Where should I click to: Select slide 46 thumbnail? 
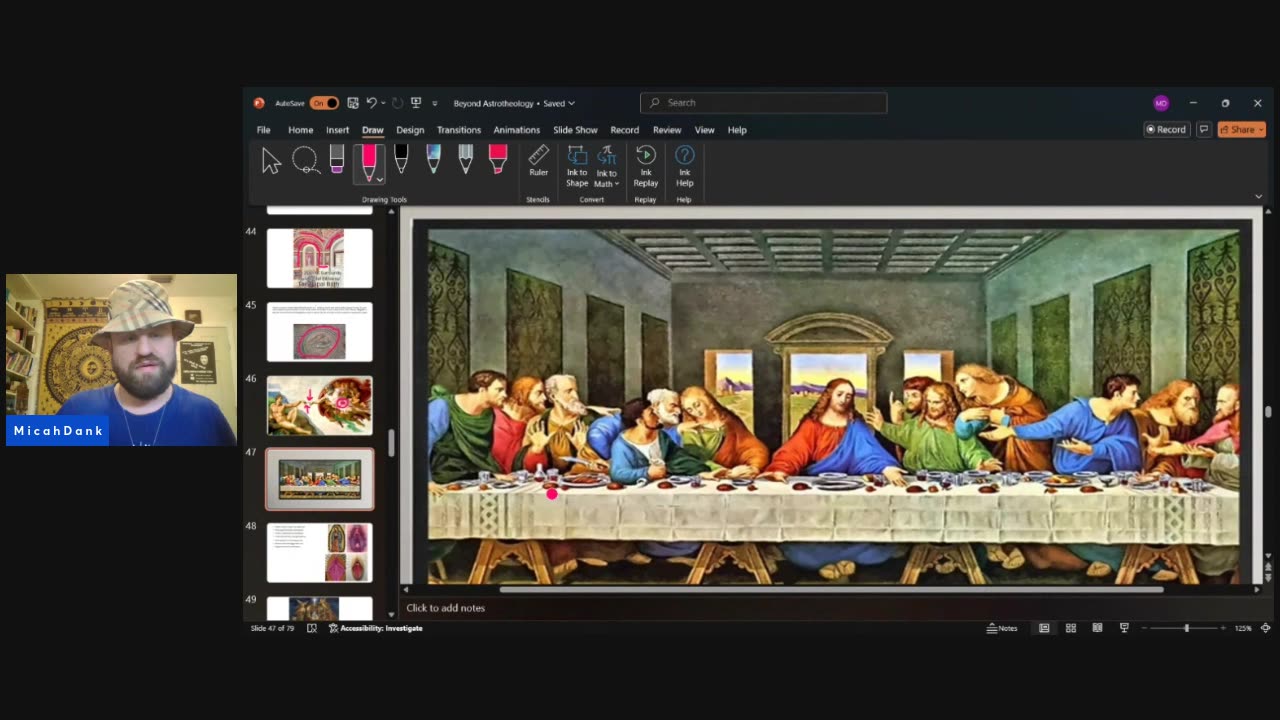[319, 405]
